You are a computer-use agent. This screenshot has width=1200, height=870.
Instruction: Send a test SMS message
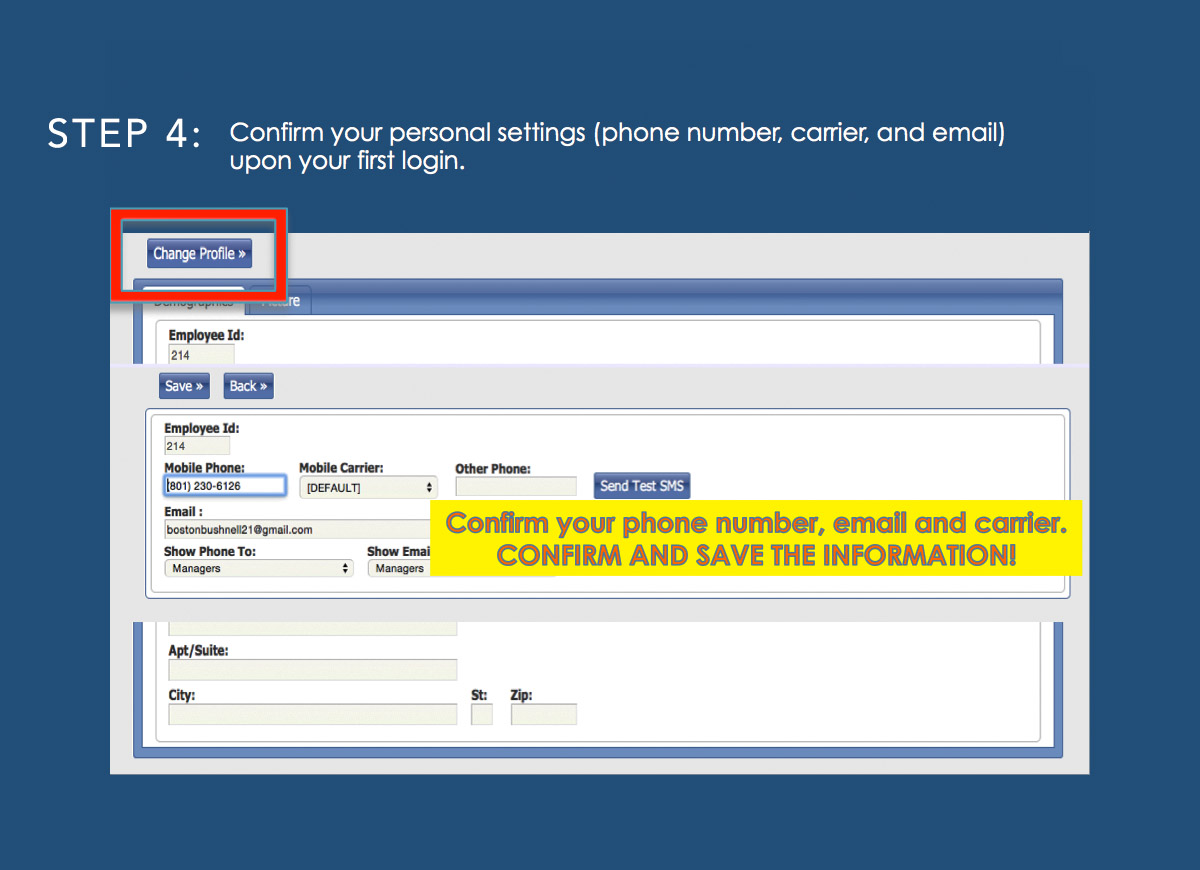pyautogui.click(x=641, y=486)
